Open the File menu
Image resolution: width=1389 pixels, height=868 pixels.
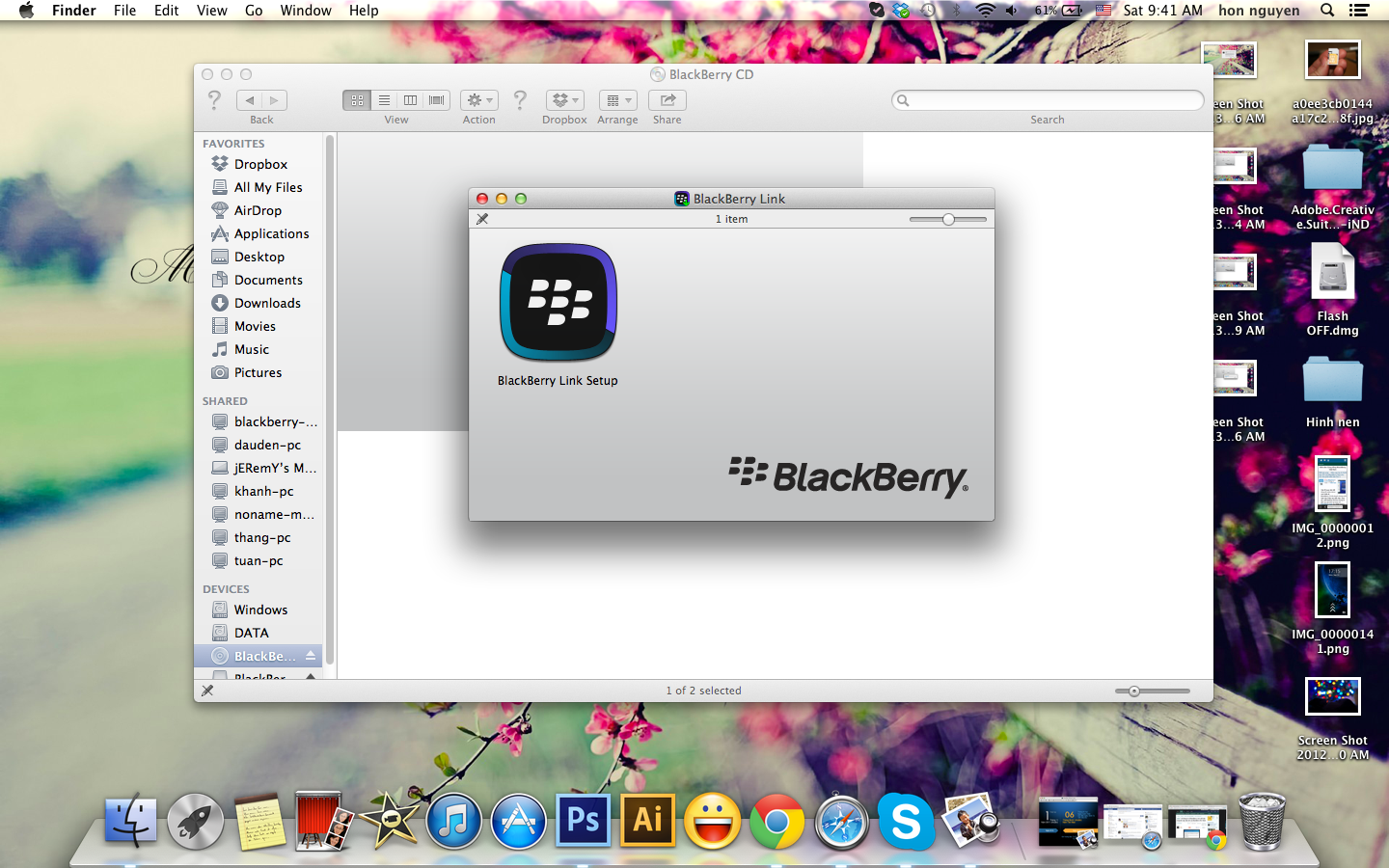[x=124, y=11]
